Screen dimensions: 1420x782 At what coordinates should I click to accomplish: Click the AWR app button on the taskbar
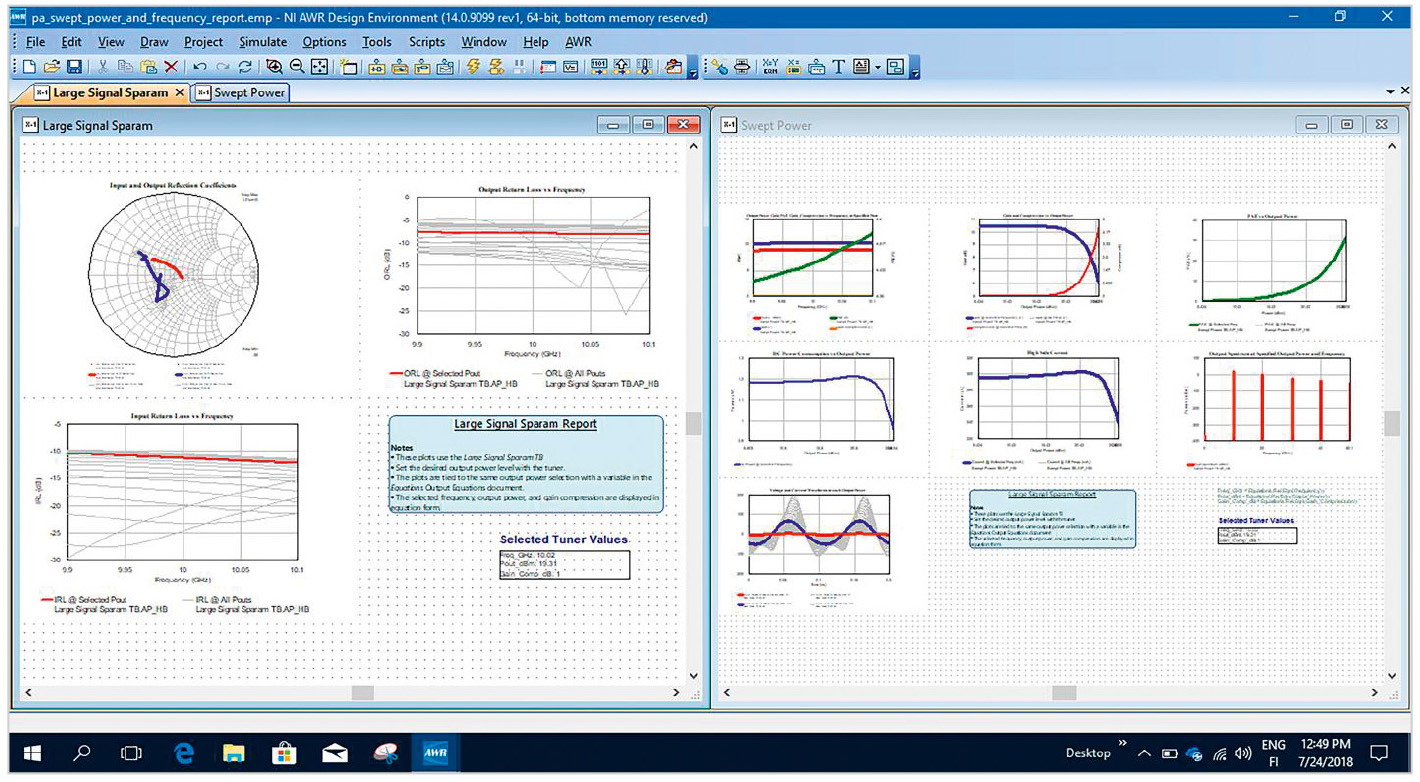pyautogui.click(x=436, y=753)
